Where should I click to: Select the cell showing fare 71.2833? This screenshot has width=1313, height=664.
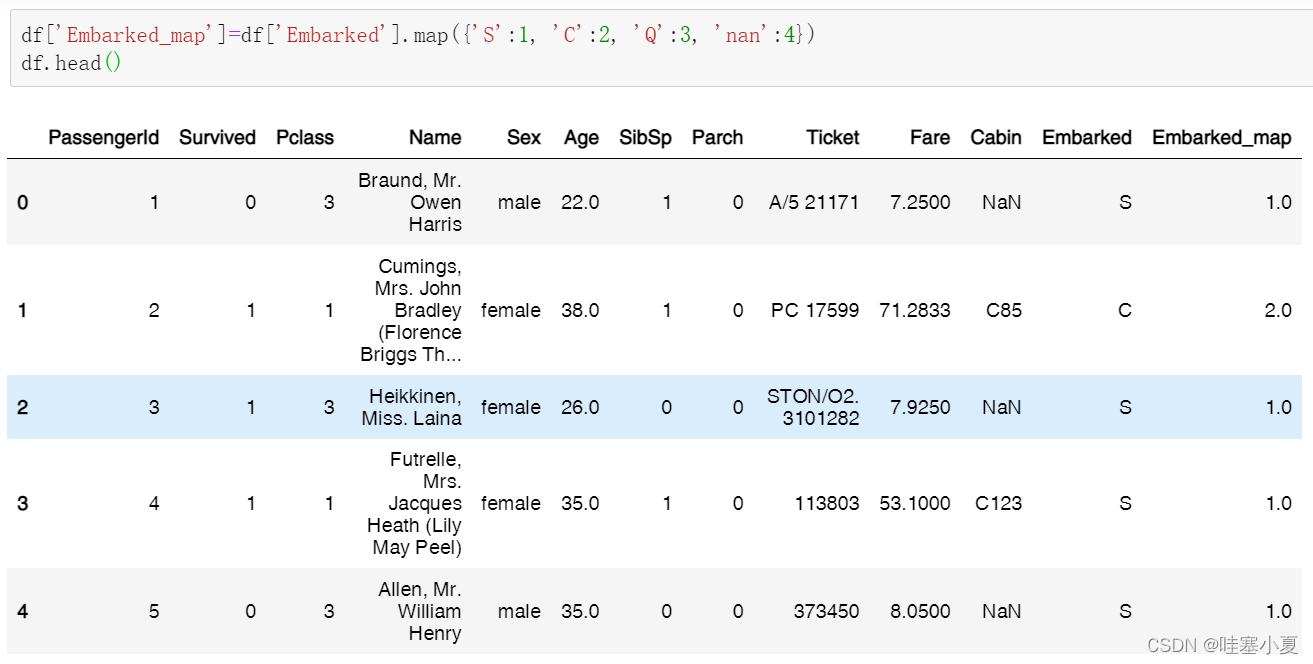tap(916, 310)
